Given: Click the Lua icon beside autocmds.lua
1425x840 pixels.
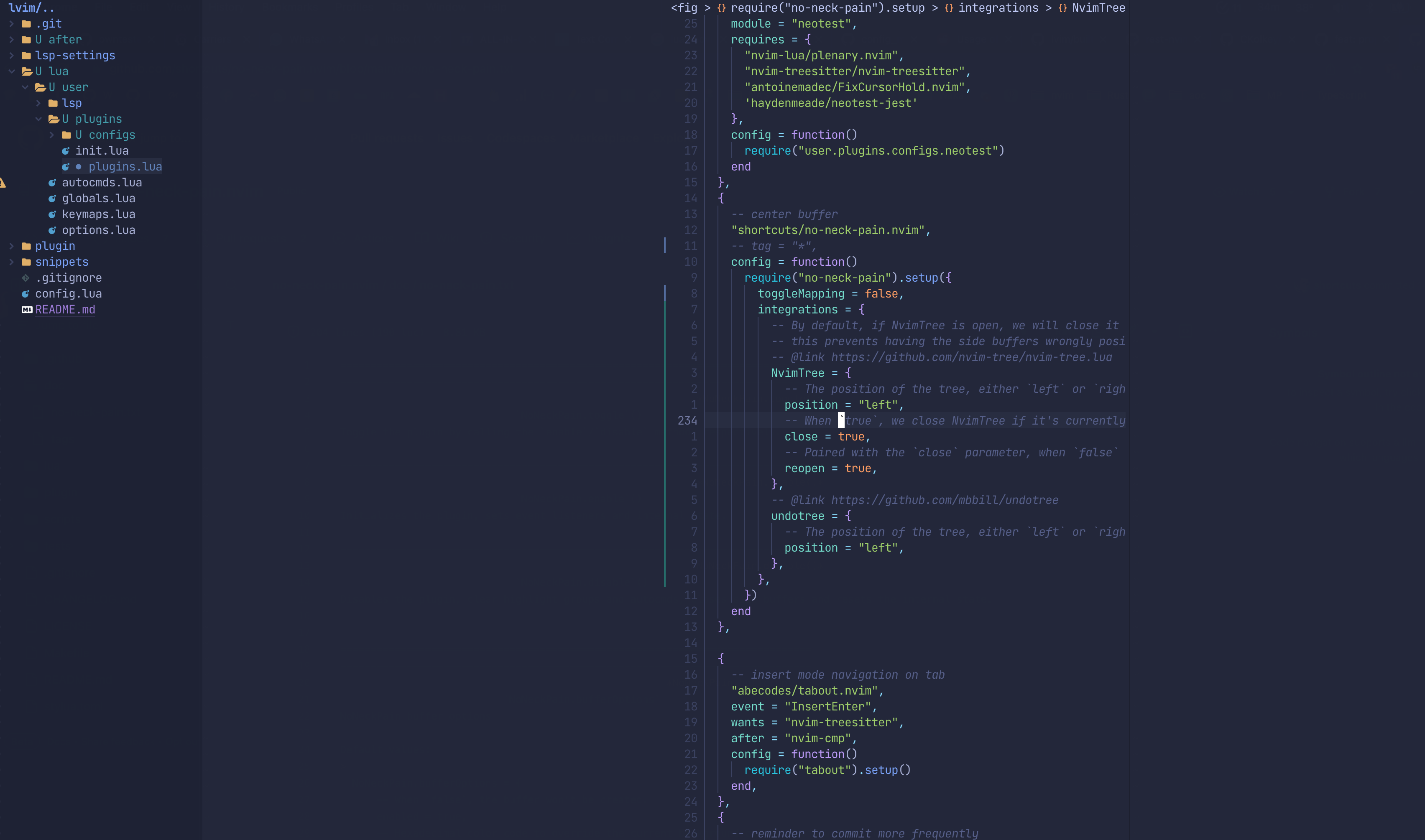Looking at the screenshot, I should click(x=52, y=183).
